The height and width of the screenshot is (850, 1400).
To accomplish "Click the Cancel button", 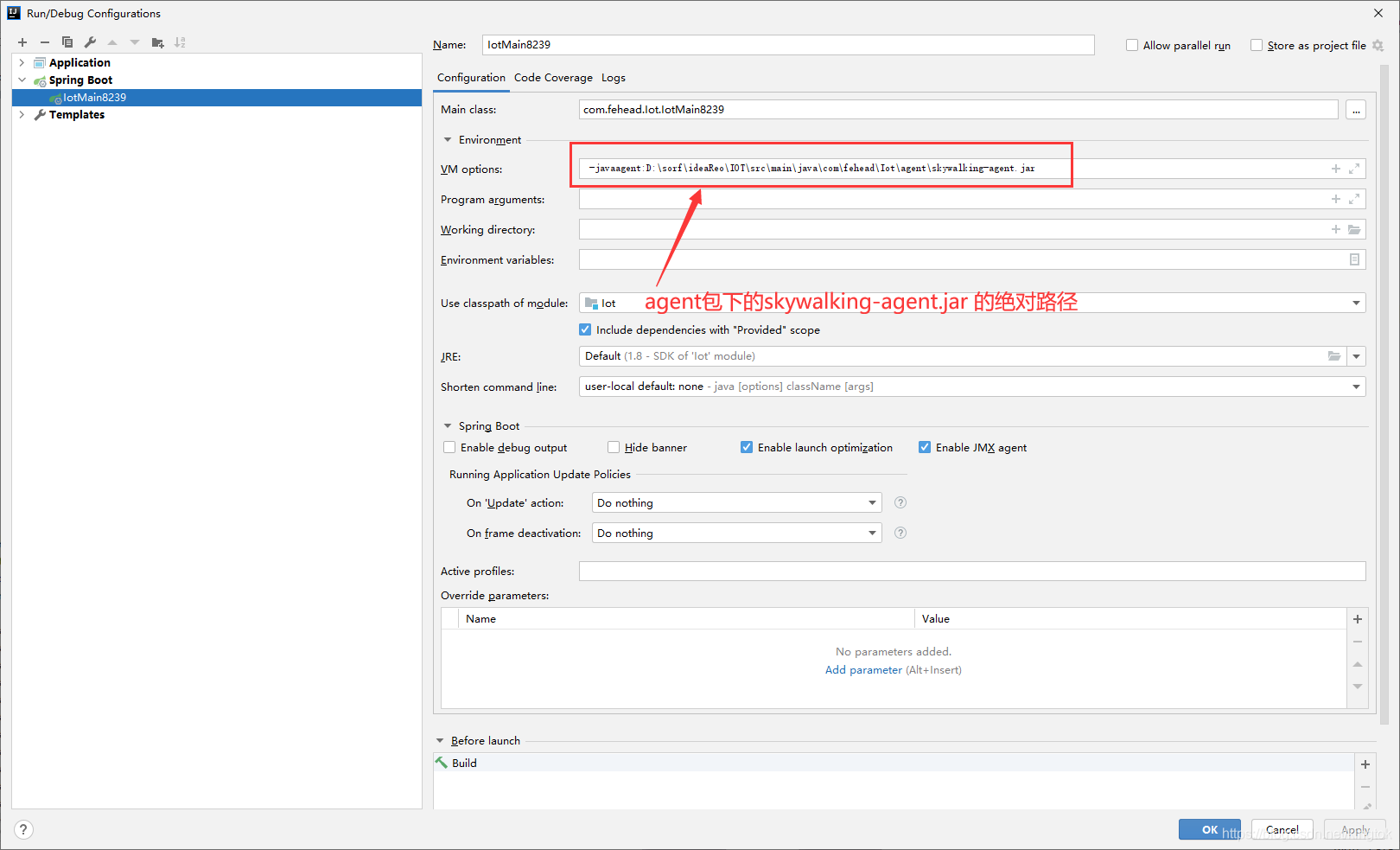I will (1282, 829).
